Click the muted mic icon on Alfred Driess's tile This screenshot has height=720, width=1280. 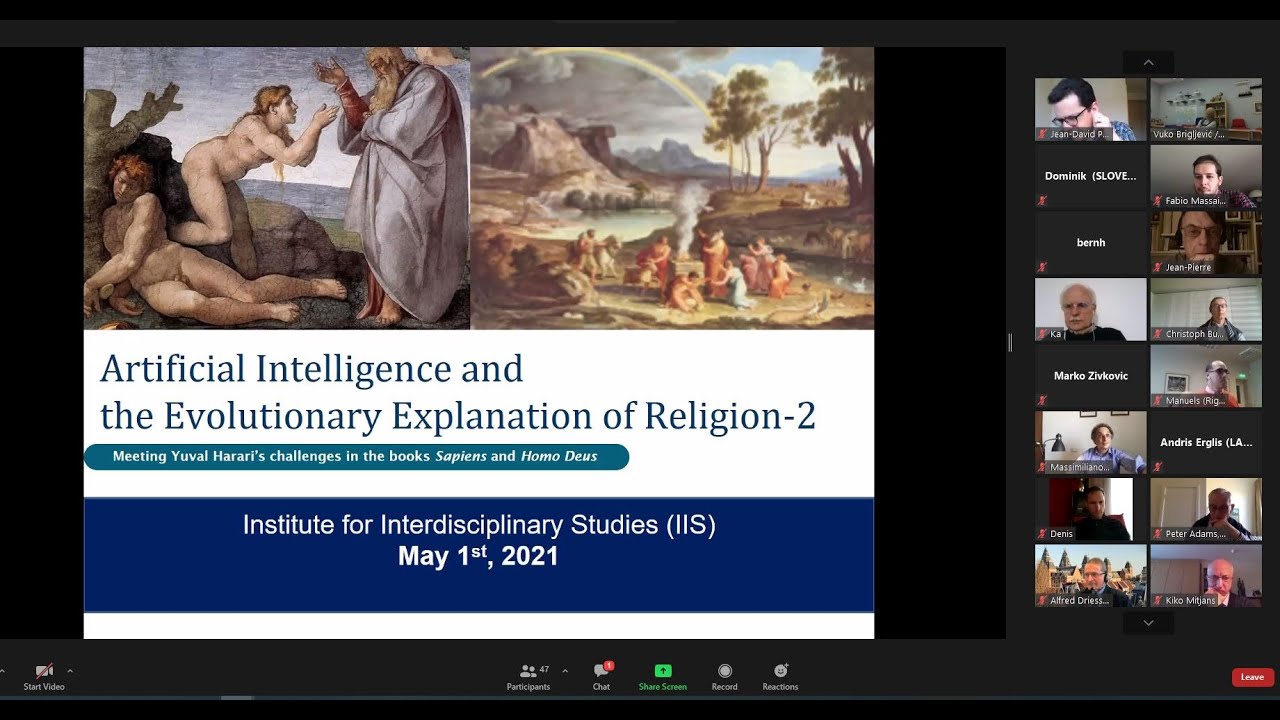[x=1042, y=600]
